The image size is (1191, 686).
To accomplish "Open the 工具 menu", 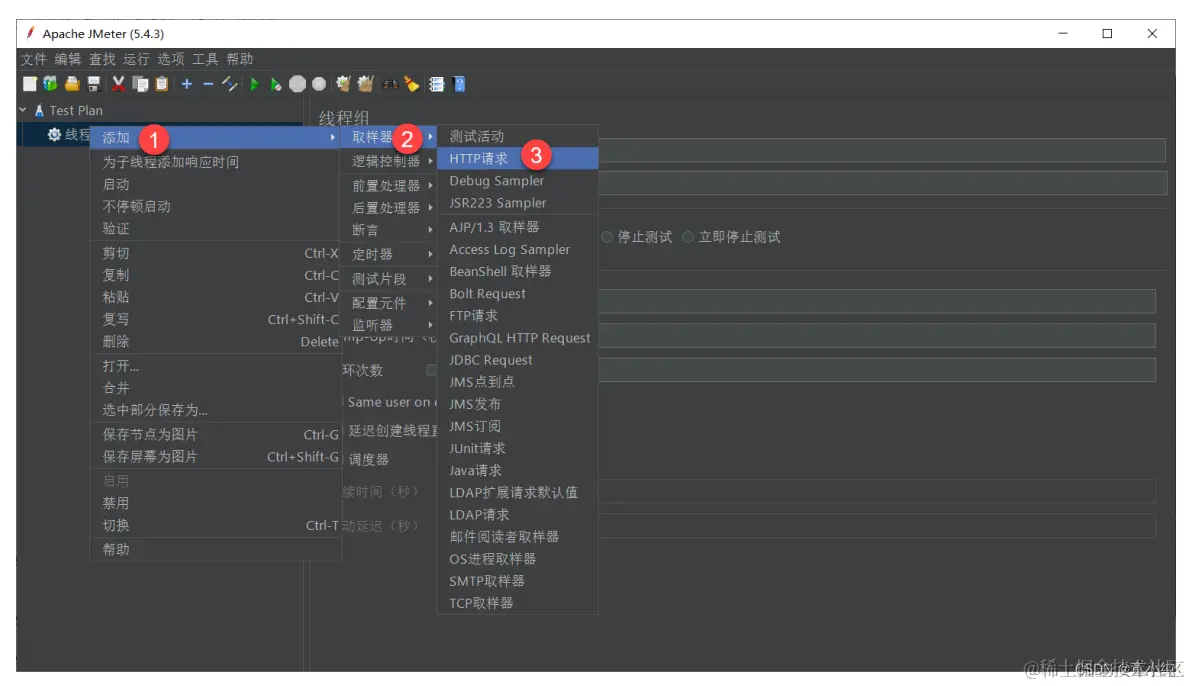I will [x=204, y=59].
